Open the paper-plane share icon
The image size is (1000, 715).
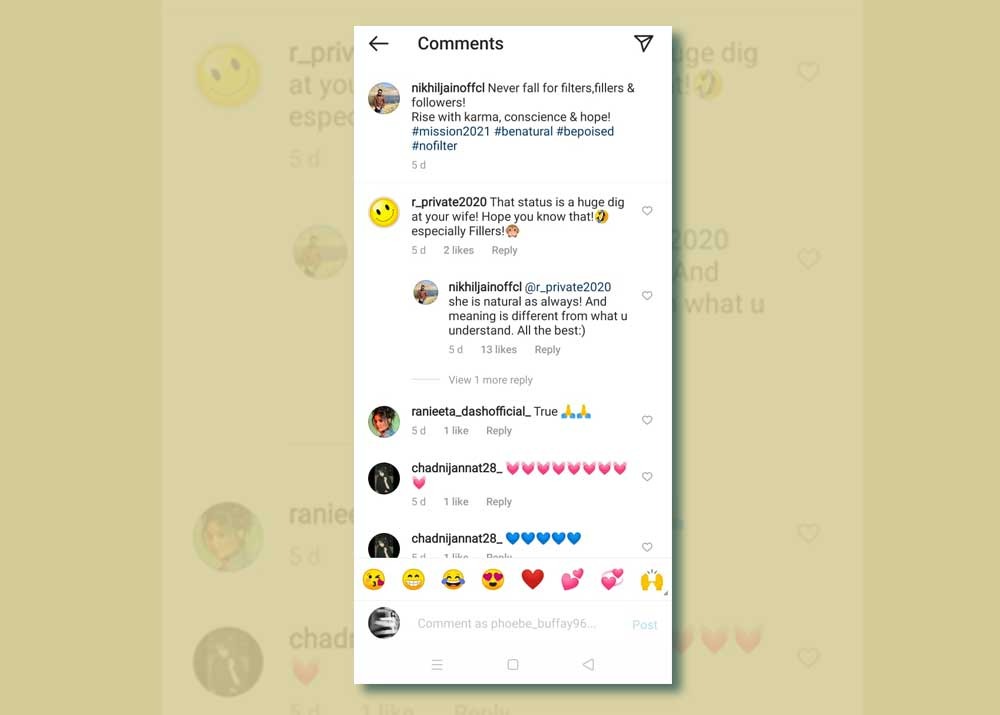tap(643, 43)
